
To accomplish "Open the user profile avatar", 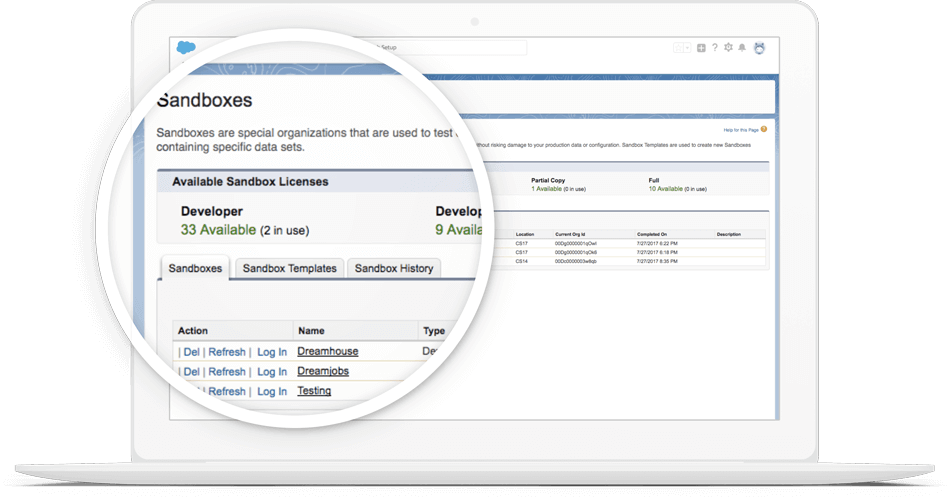I will 759,48.
